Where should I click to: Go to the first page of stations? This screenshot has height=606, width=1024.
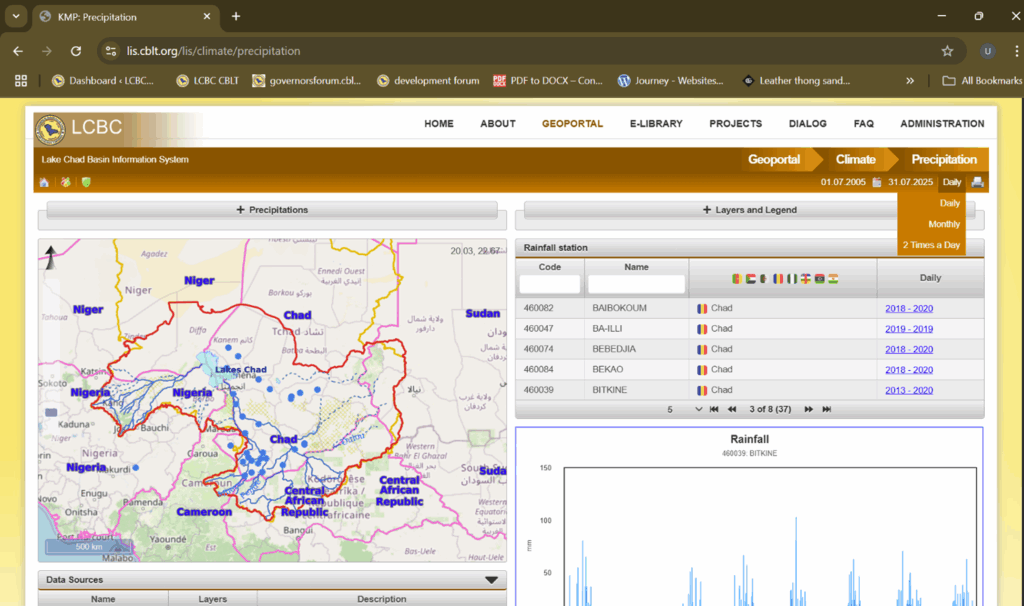pyautogui.click(x=714, y=409)
